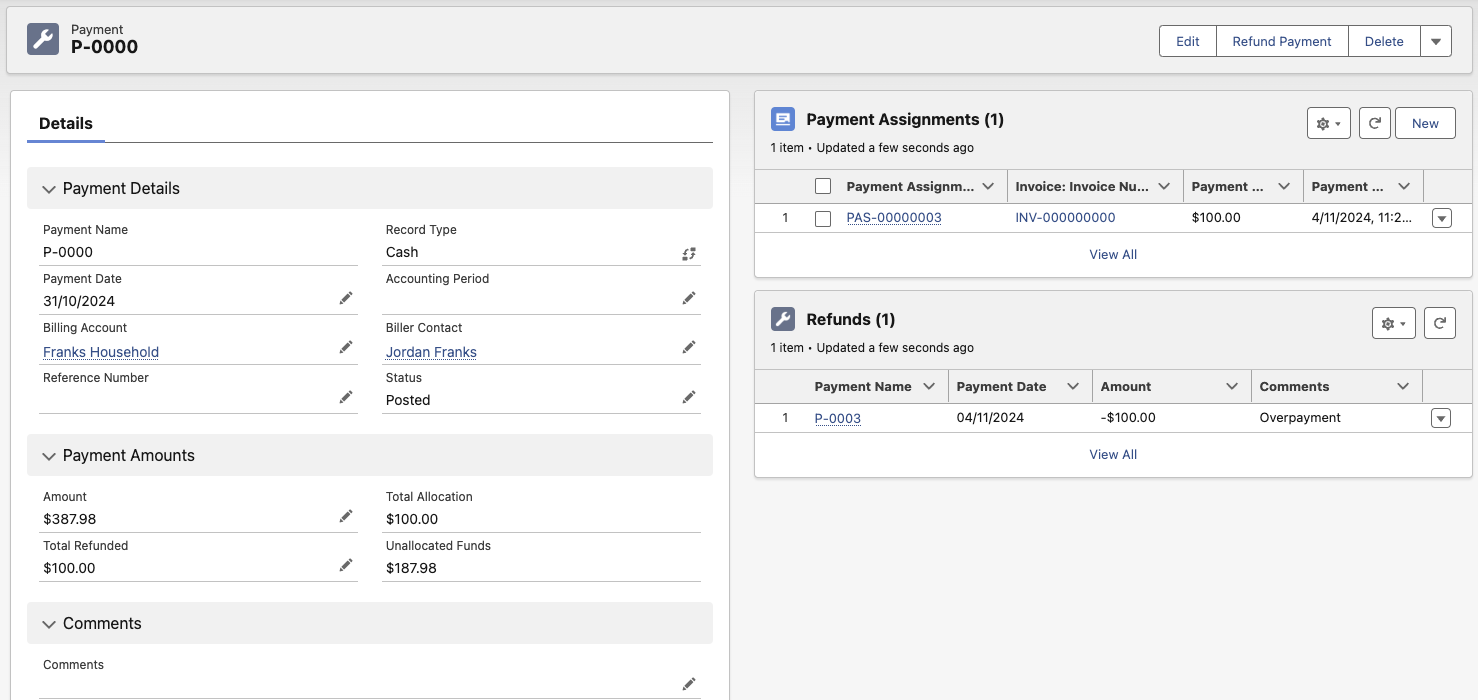Edit the Amount using its pencil icon
This screenshot has width=1478, height=700.
click(345, 515)
